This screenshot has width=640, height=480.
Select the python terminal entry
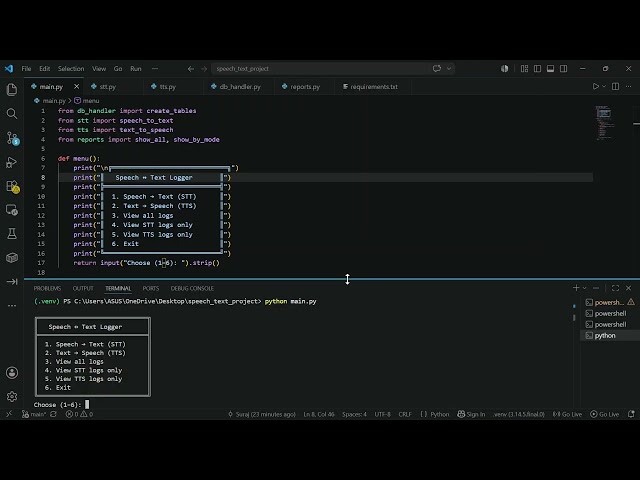(x=610, y=336)
